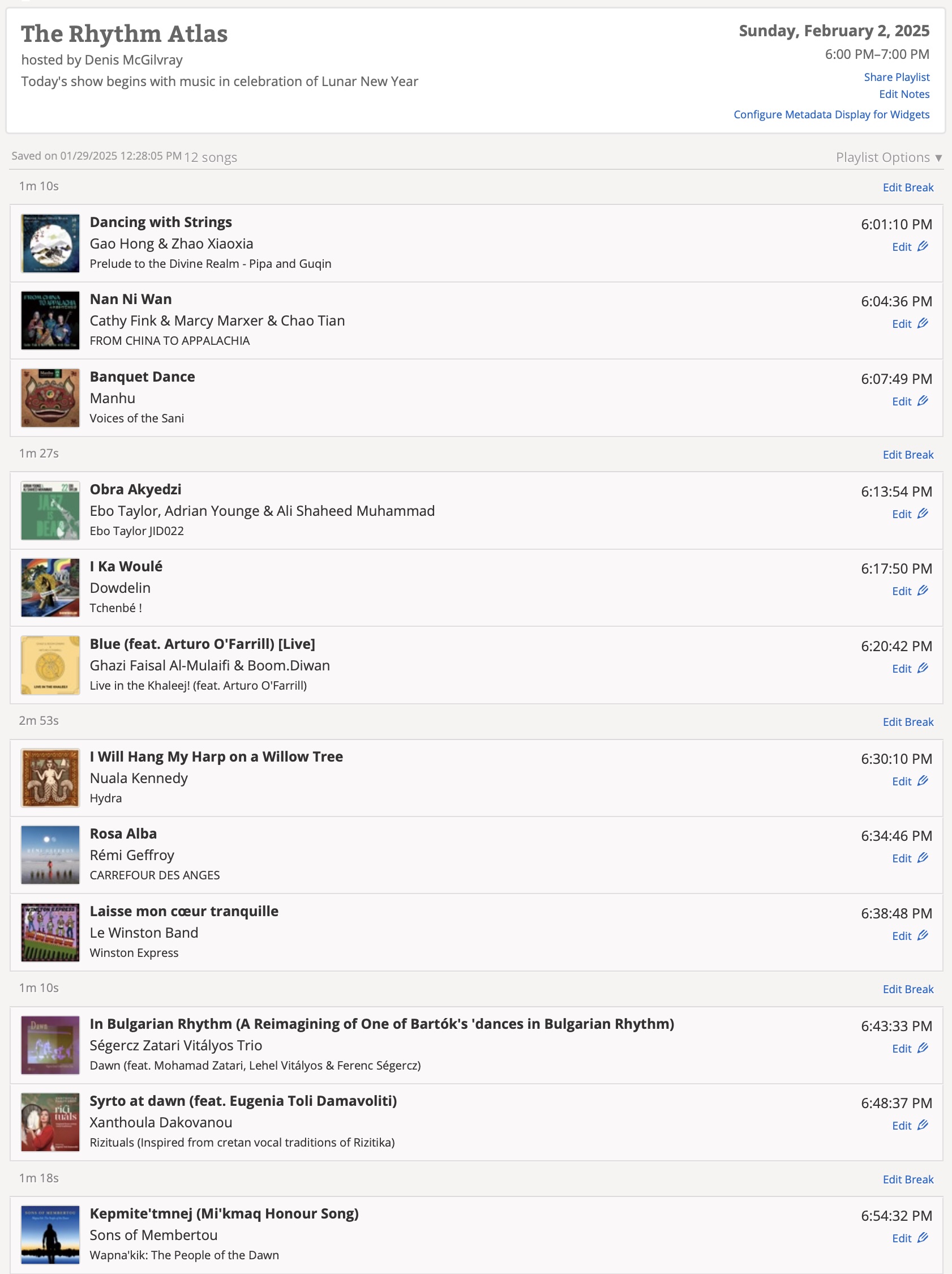Click the edit pencil icon for Banquet Dance
The width and height of the screenshot is (952, 1274).
click(x=923, y=401)
